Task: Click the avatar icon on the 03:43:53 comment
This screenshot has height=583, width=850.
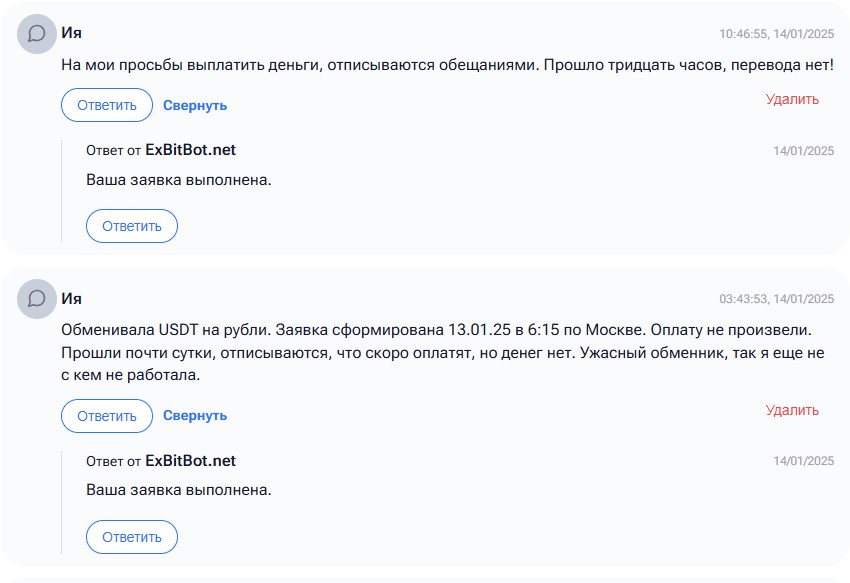Action: 37,299
